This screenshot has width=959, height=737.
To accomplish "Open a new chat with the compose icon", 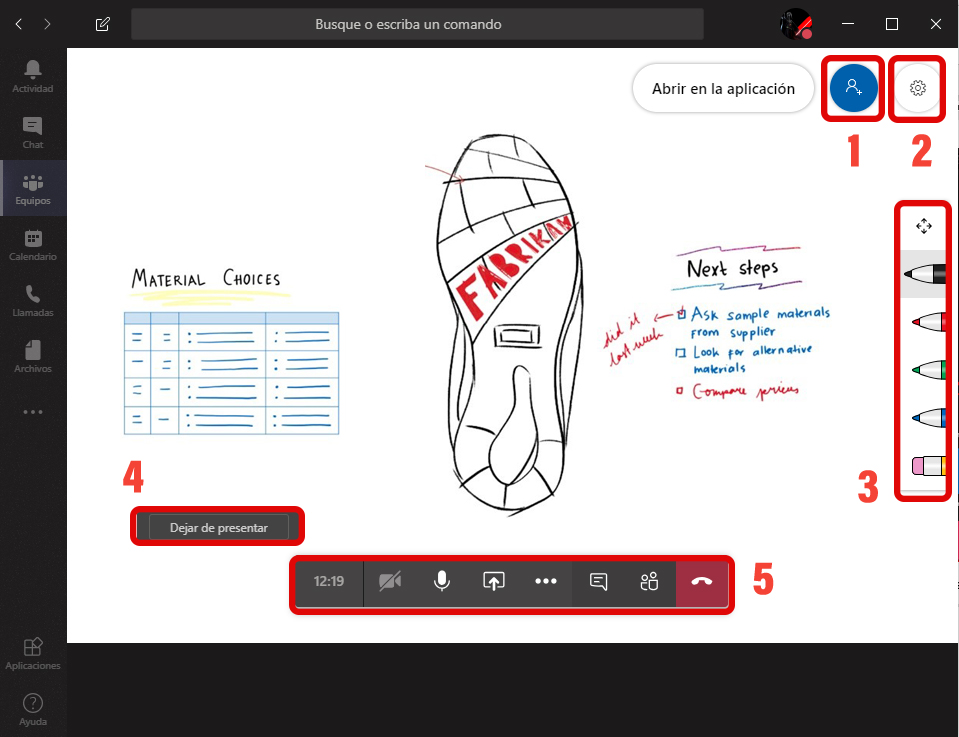I will coord(102,24).
